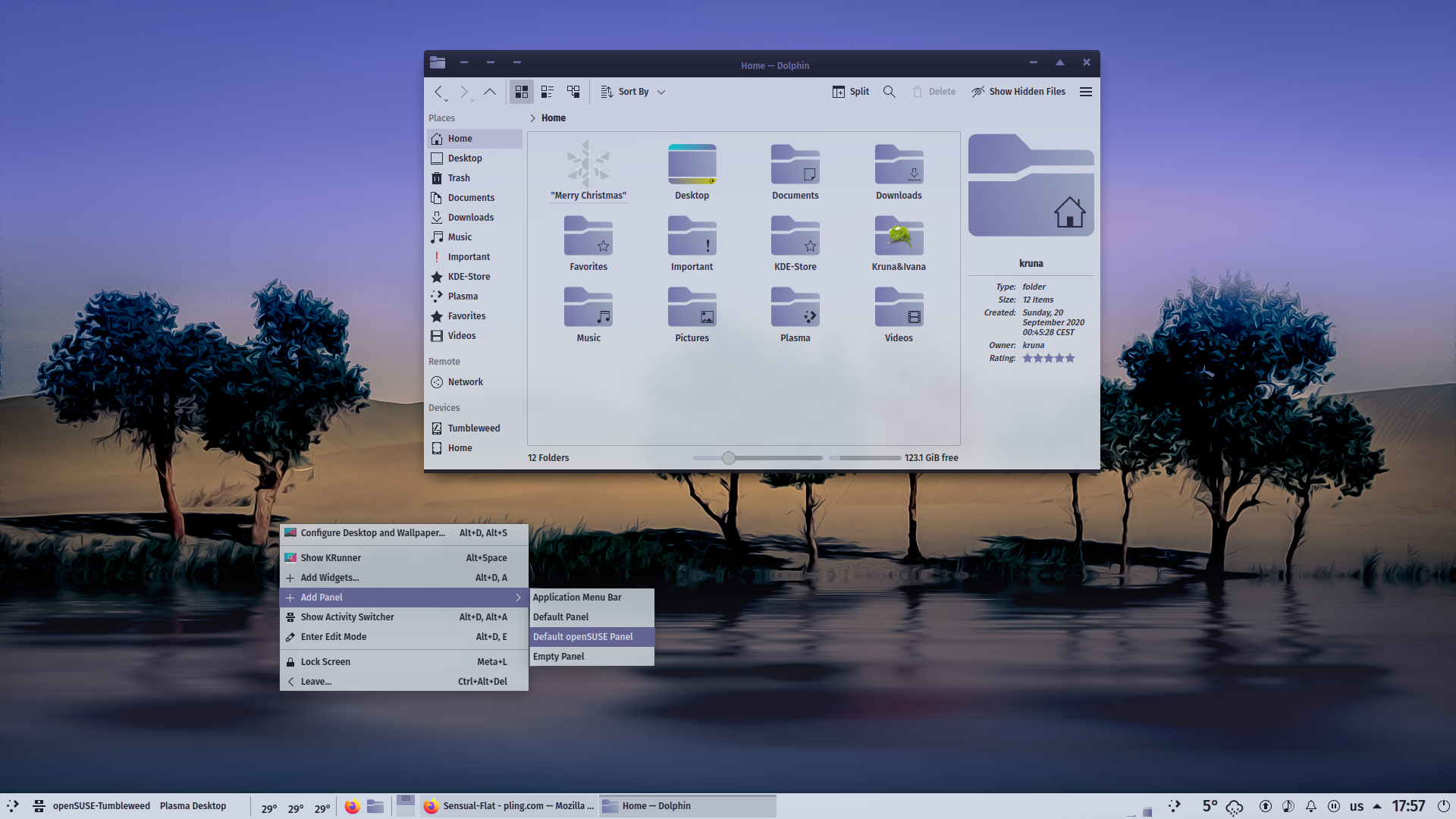Go up to the parent folder
This screenshot has height=819, width=1456.
pyautogui.click(x=490, y=92)
